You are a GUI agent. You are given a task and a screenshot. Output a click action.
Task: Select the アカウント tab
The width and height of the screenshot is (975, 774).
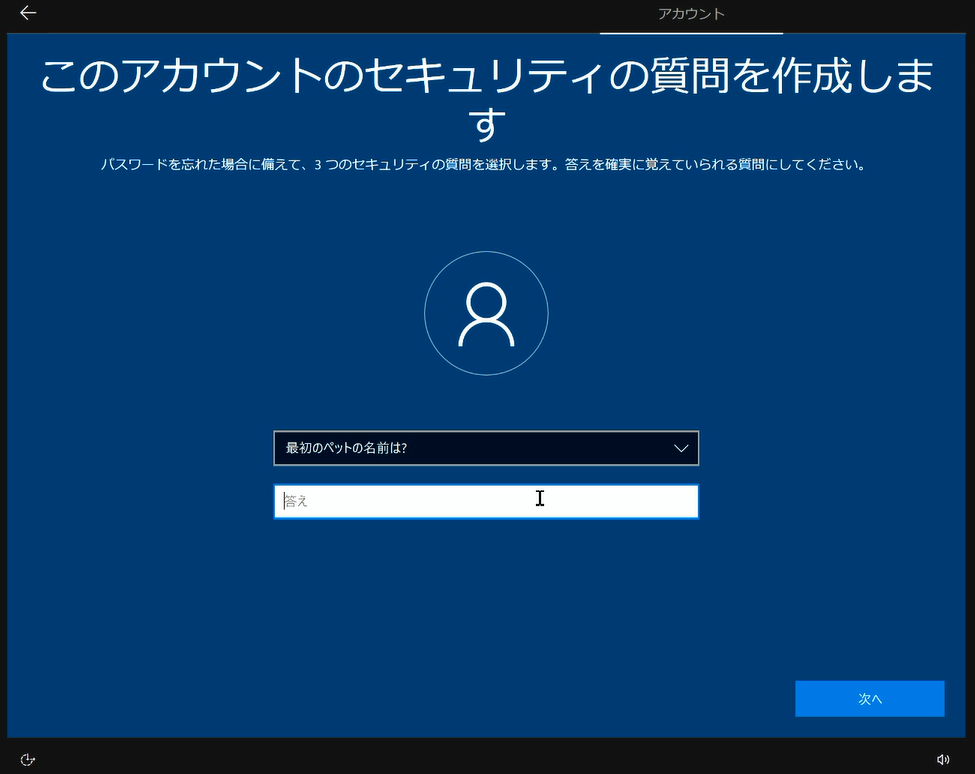click(x=691, y=14)
